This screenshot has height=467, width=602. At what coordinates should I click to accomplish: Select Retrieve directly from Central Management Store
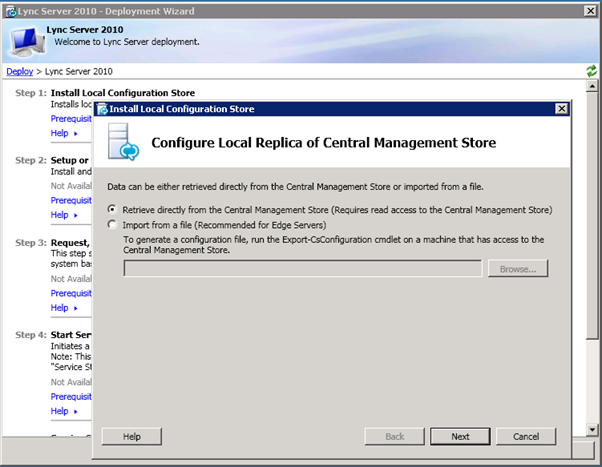coord(113,210)
